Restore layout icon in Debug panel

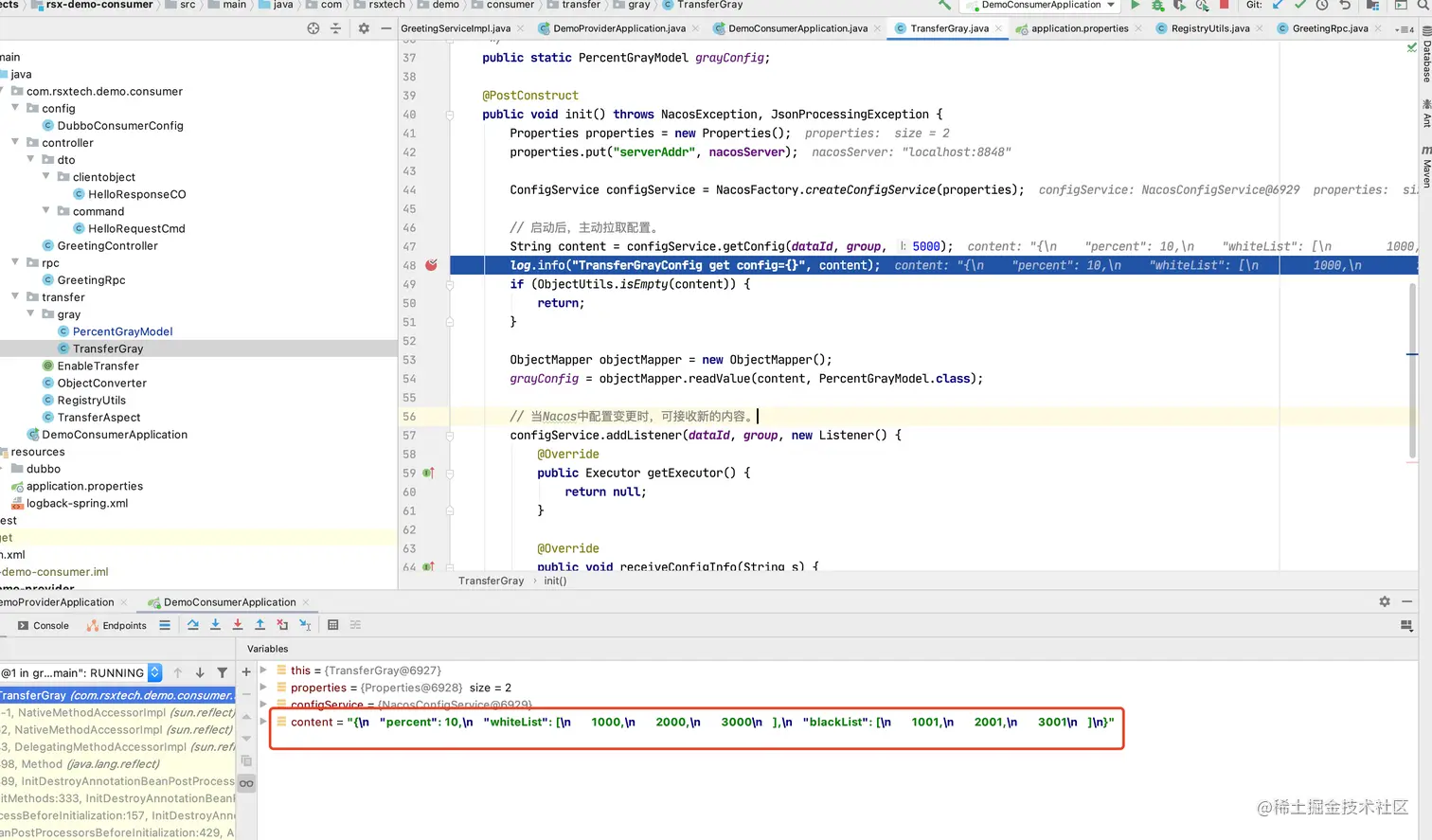tap(1406, 625)
